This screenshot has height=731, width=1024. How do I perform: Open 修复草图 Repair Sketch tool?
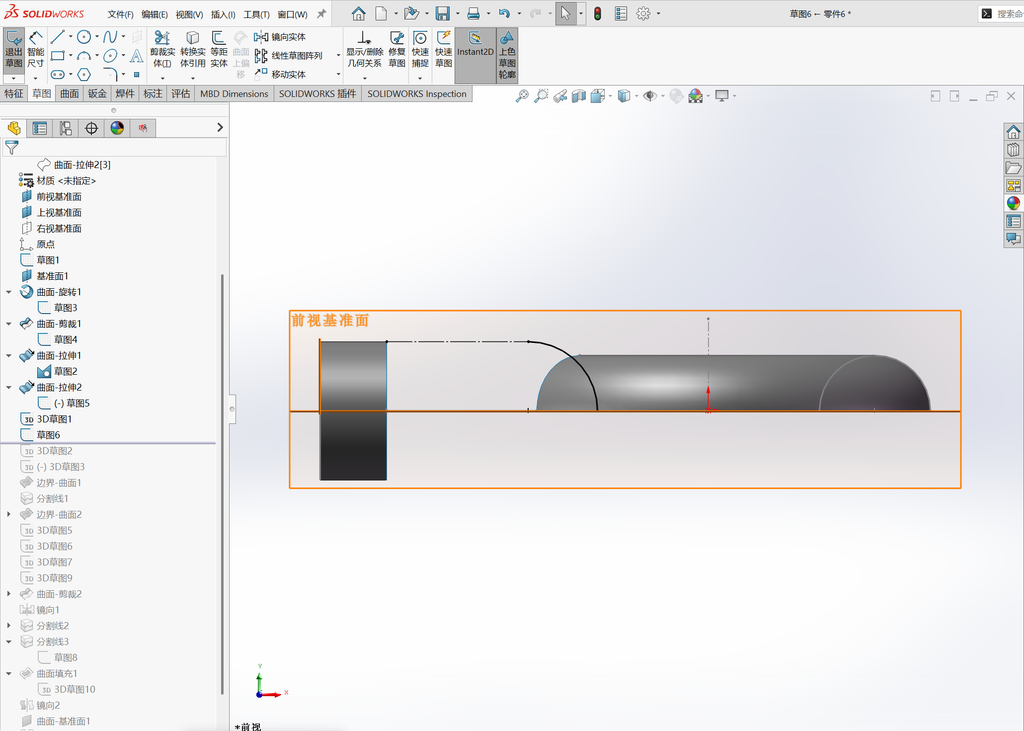(396, 50)
